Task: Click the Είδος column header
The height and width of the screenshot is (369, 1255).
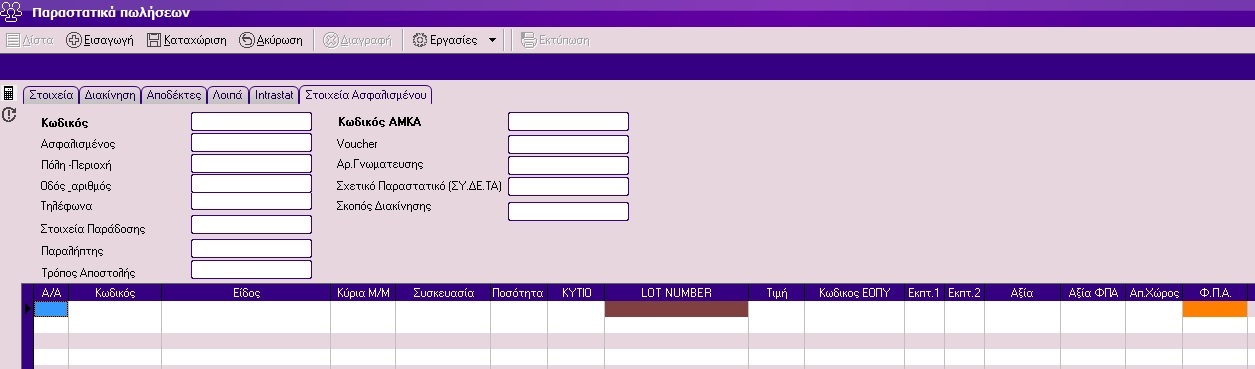Action: pyautogui.click(x=246, y=293)
